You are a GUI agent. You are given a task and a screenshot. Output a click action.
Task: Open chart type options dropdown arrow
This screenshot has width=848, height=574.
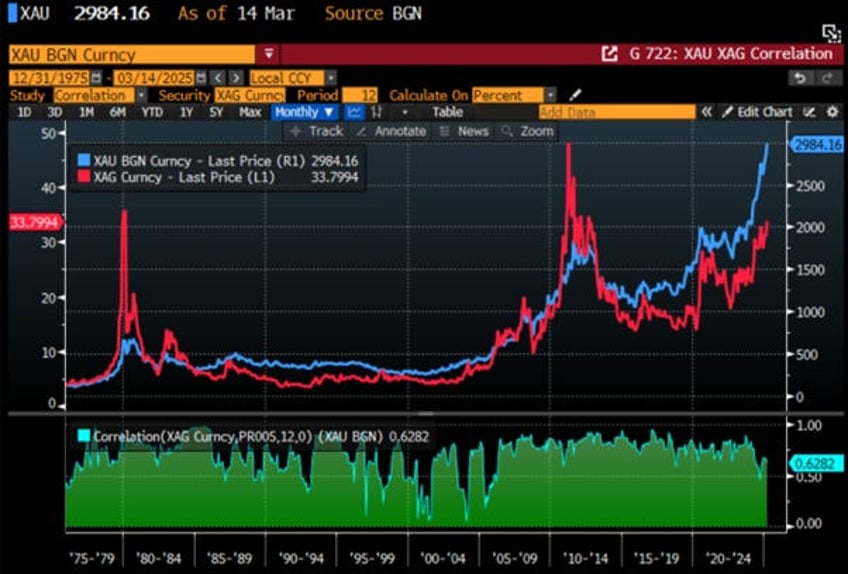405,112
